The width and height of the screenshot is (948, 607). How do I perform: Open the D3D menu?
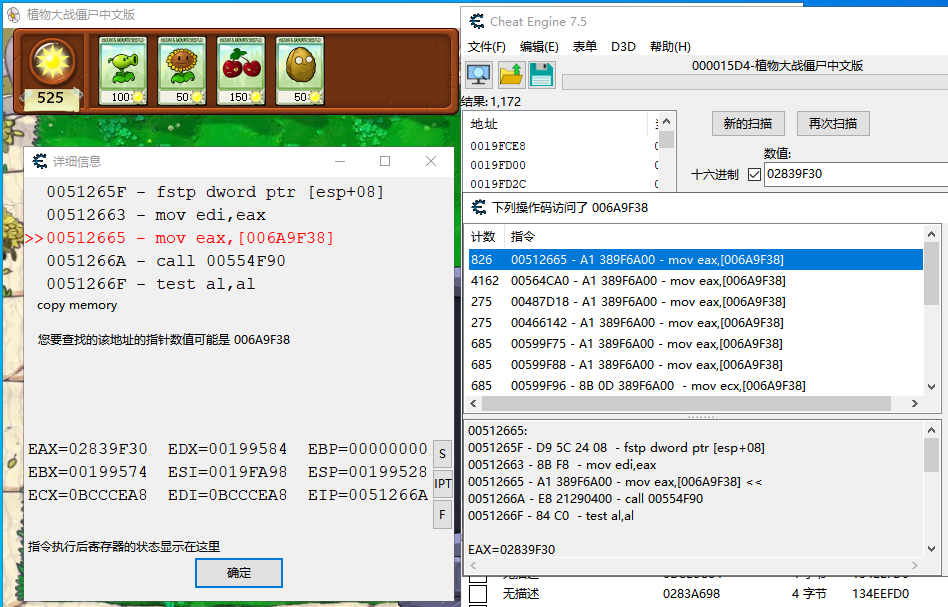click(x=623, y=47)
